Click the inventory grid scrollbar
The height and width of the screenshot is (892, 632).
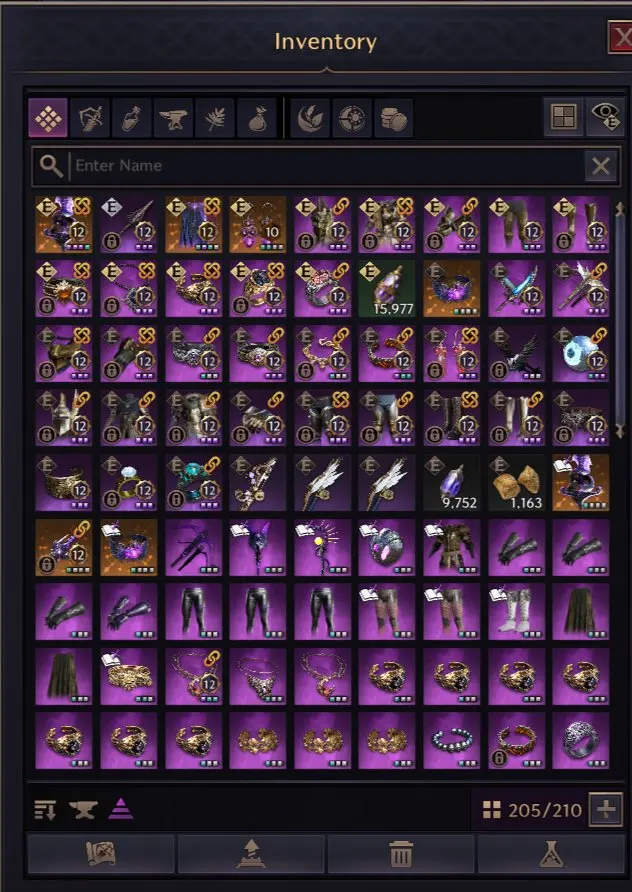tap(619, 321)
